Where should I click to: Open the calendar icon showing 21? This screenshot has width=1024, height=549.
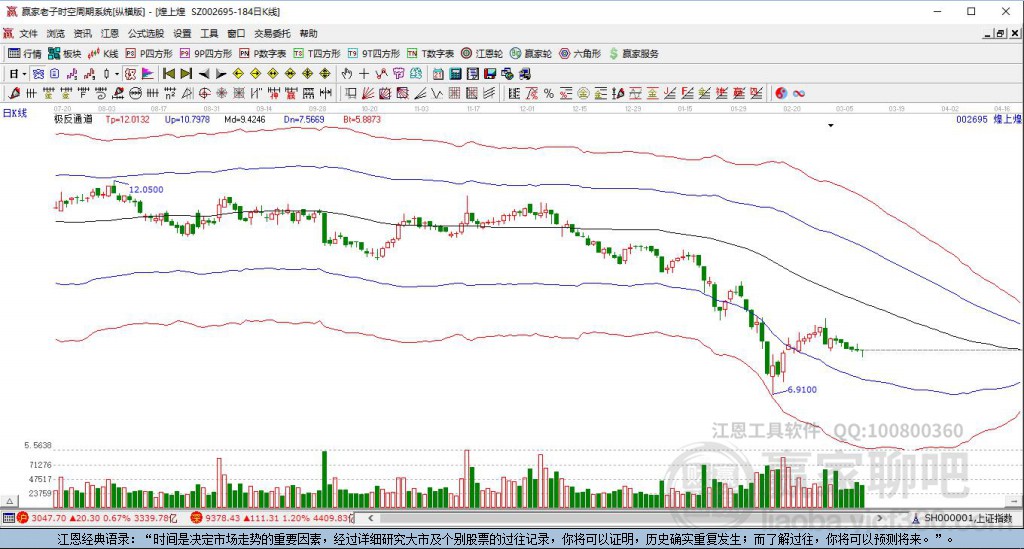click(438, 74)
